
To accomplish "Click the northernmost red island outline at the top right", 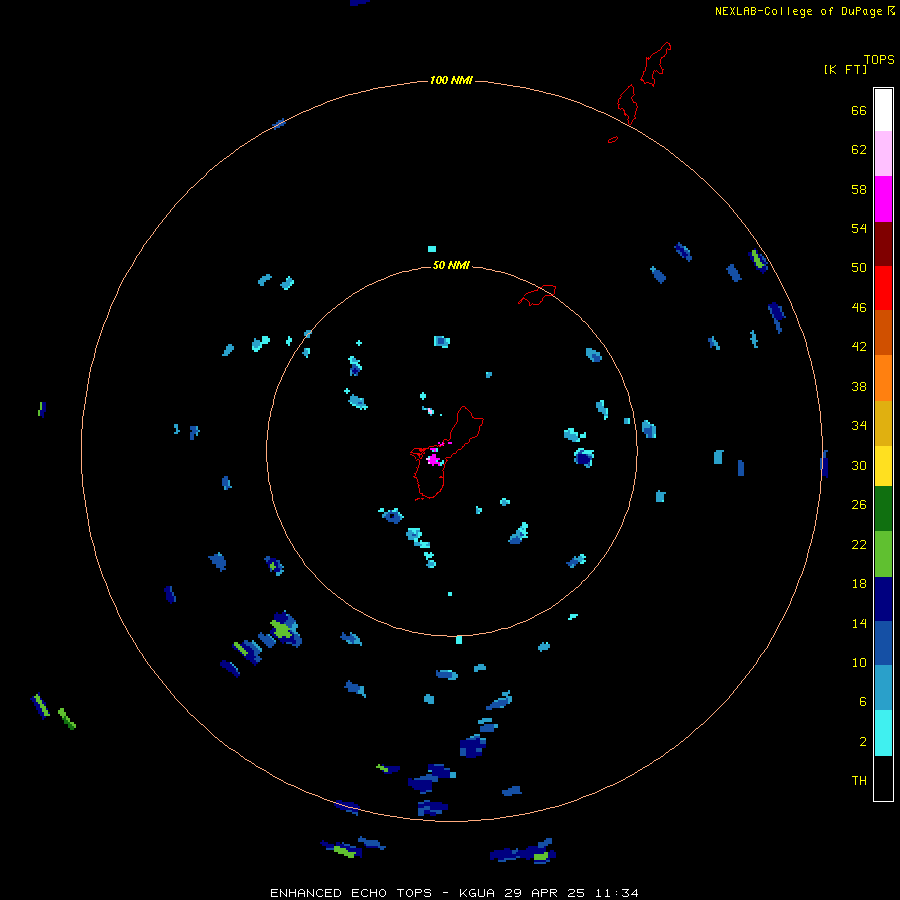I will (x=655, y=64).
